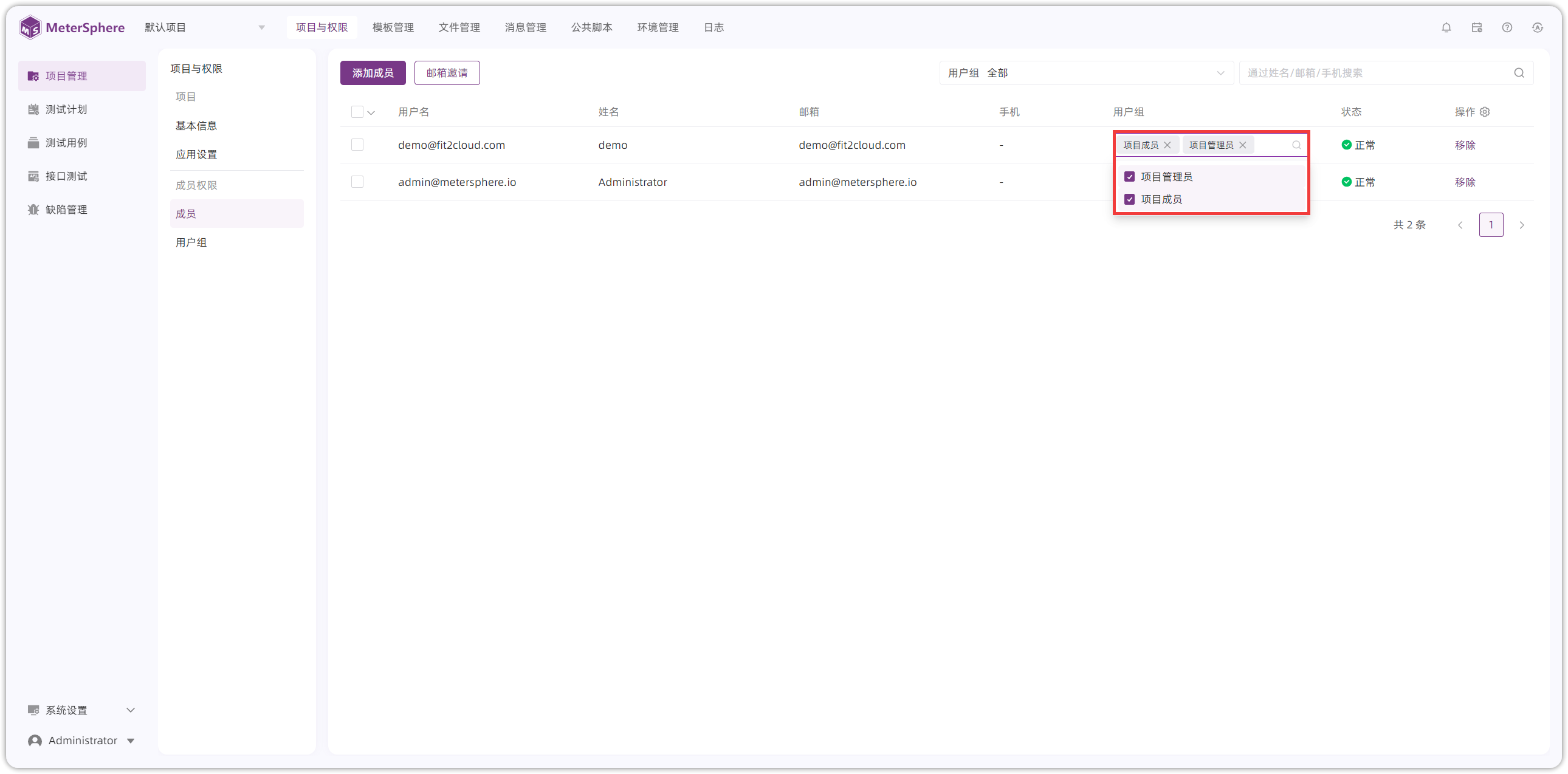Remove the 项目管理员 tag with its X
1568x774 pixels.
[x=1243, y=145]
